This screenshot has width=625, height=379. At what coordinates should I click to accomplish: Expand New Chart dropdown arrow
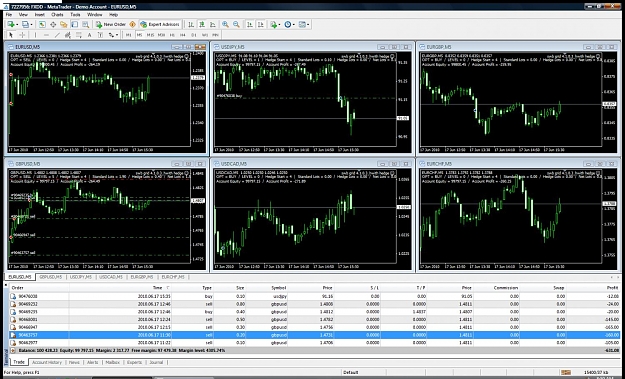pos(17,25)
